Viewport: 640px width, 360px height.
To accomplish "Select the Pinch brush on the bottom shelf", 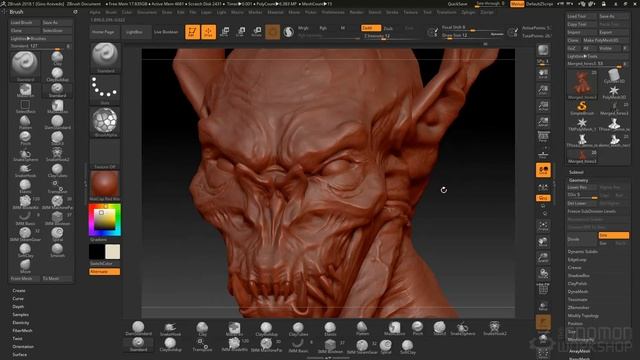I will click(418, 329).
